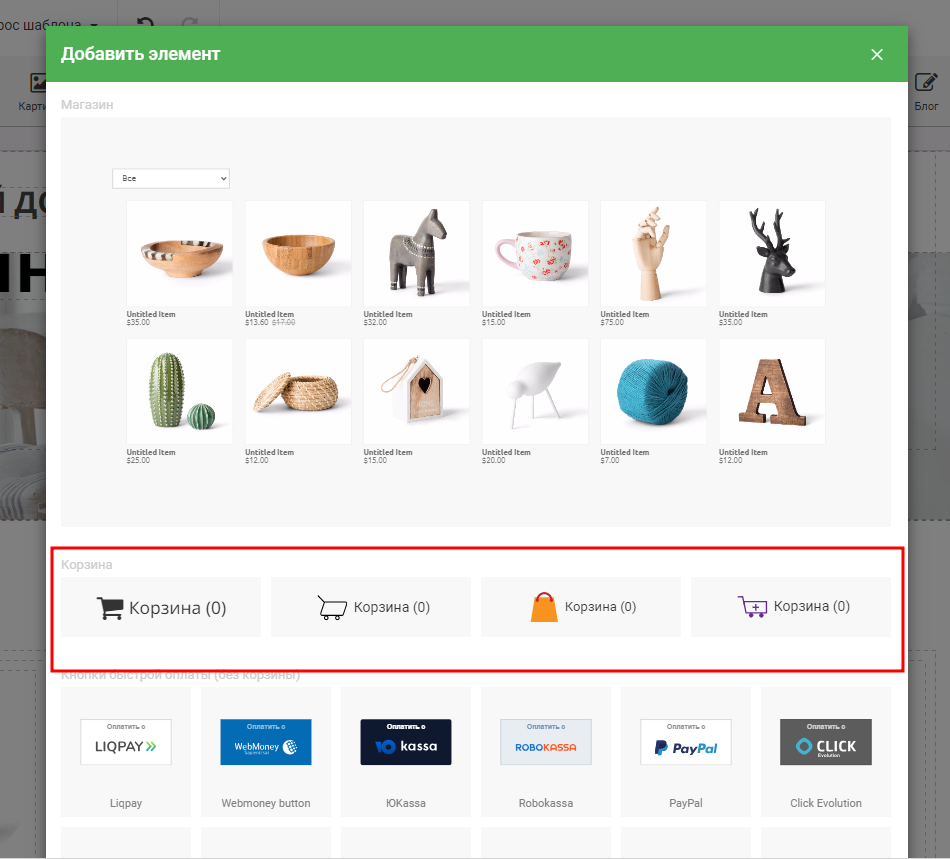Click the gray horse figurine product
Viewport: 950px width, 859px height.
point(417,254)
